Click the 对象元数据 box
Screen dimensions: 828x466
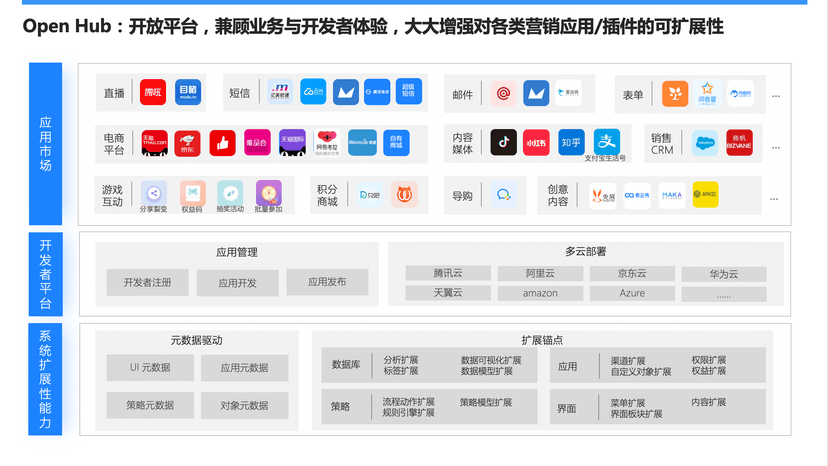point(244,405)
